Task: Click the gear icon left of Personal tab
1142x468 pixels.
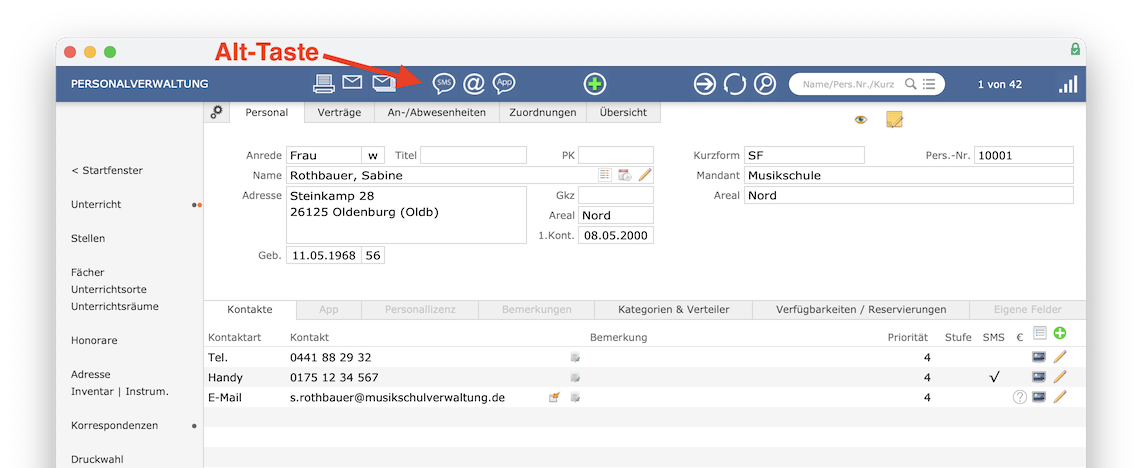Action: point(216,112)
